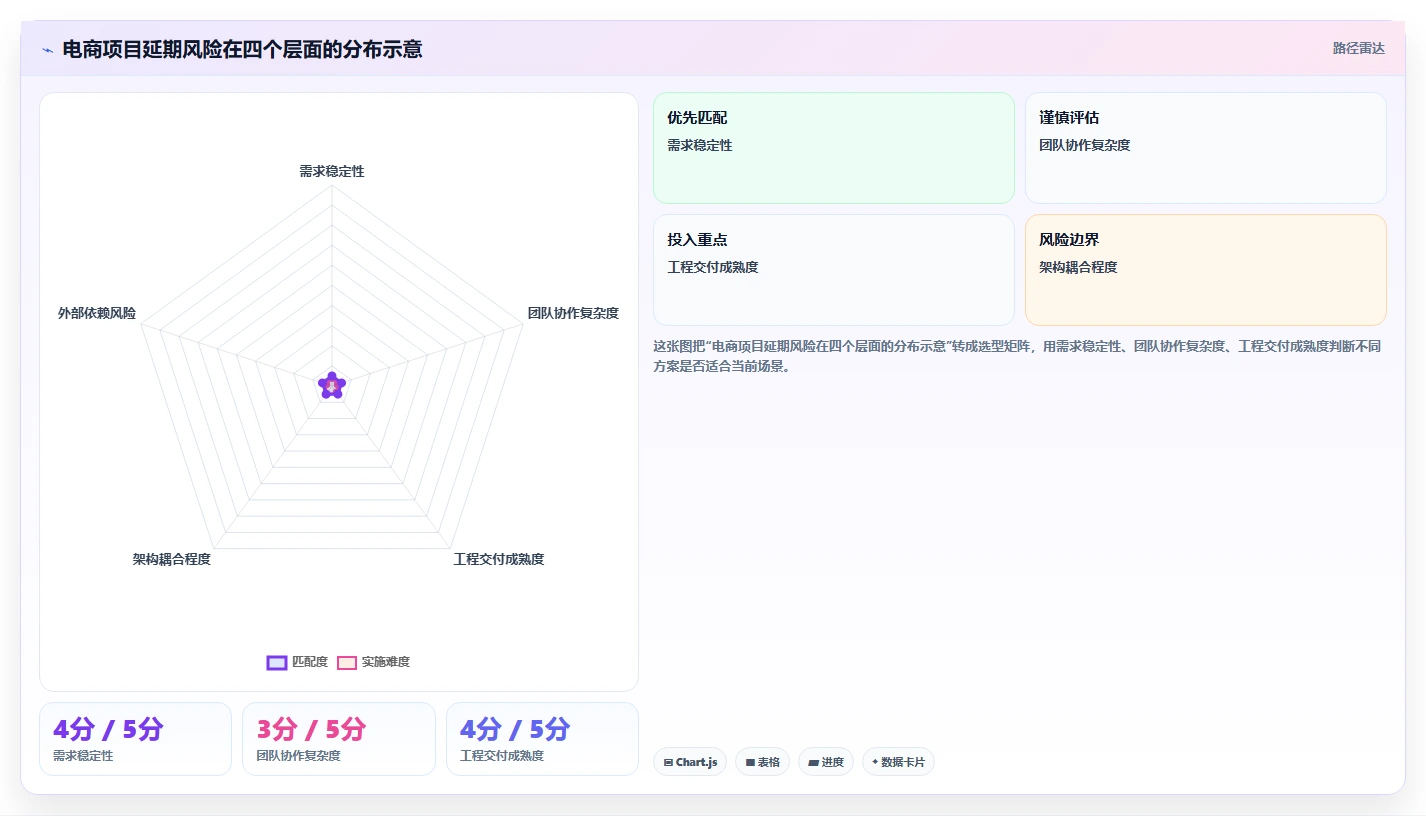Select the Chart.js tag chip
The height and width of the screenshot is (816, 1426).
point(690,762)
